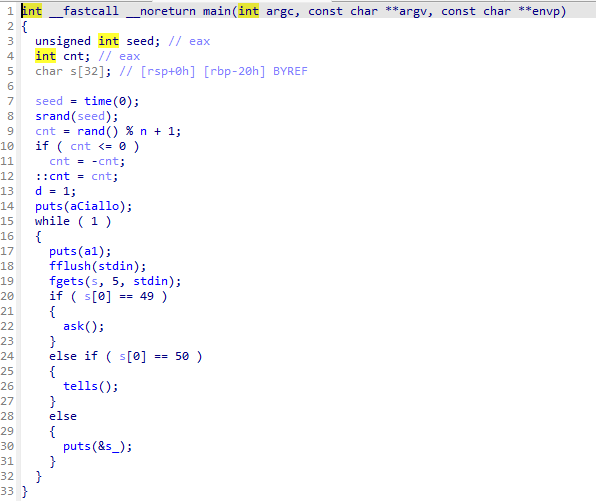596x501 pixels.
Task: Click the fflush function call
Action: (x=70, y=266)
